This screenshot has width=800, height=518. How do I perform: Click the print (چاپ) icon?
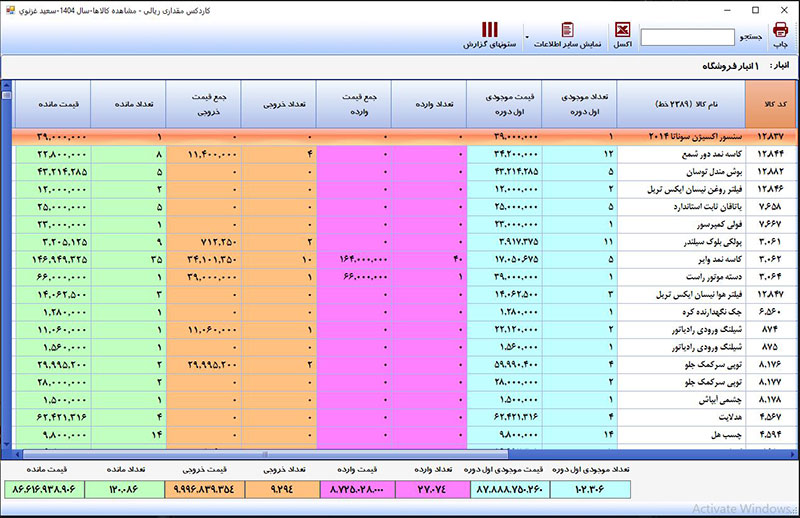[780, 30]
